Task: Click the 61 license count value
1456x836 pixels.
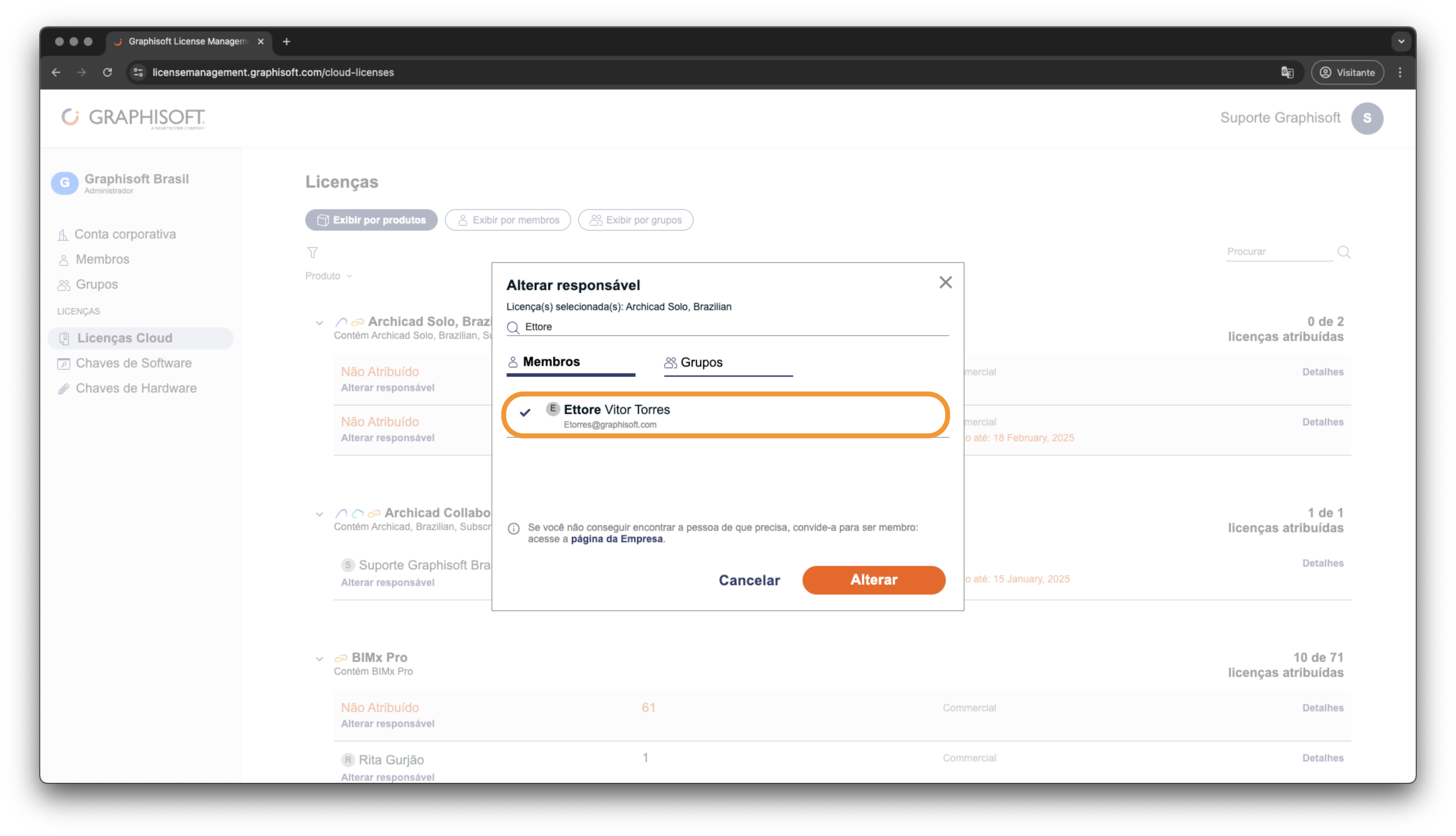Action: pyautogui.click(x=648, y=708)
